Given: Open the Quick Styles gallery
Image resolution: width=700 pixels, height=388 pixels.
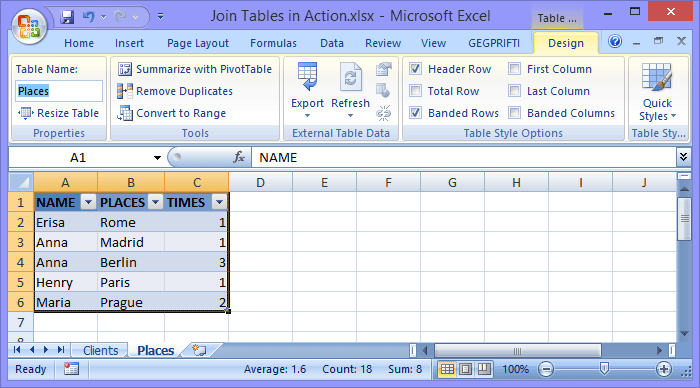Looking at the screenshot, I should point(658,92).
